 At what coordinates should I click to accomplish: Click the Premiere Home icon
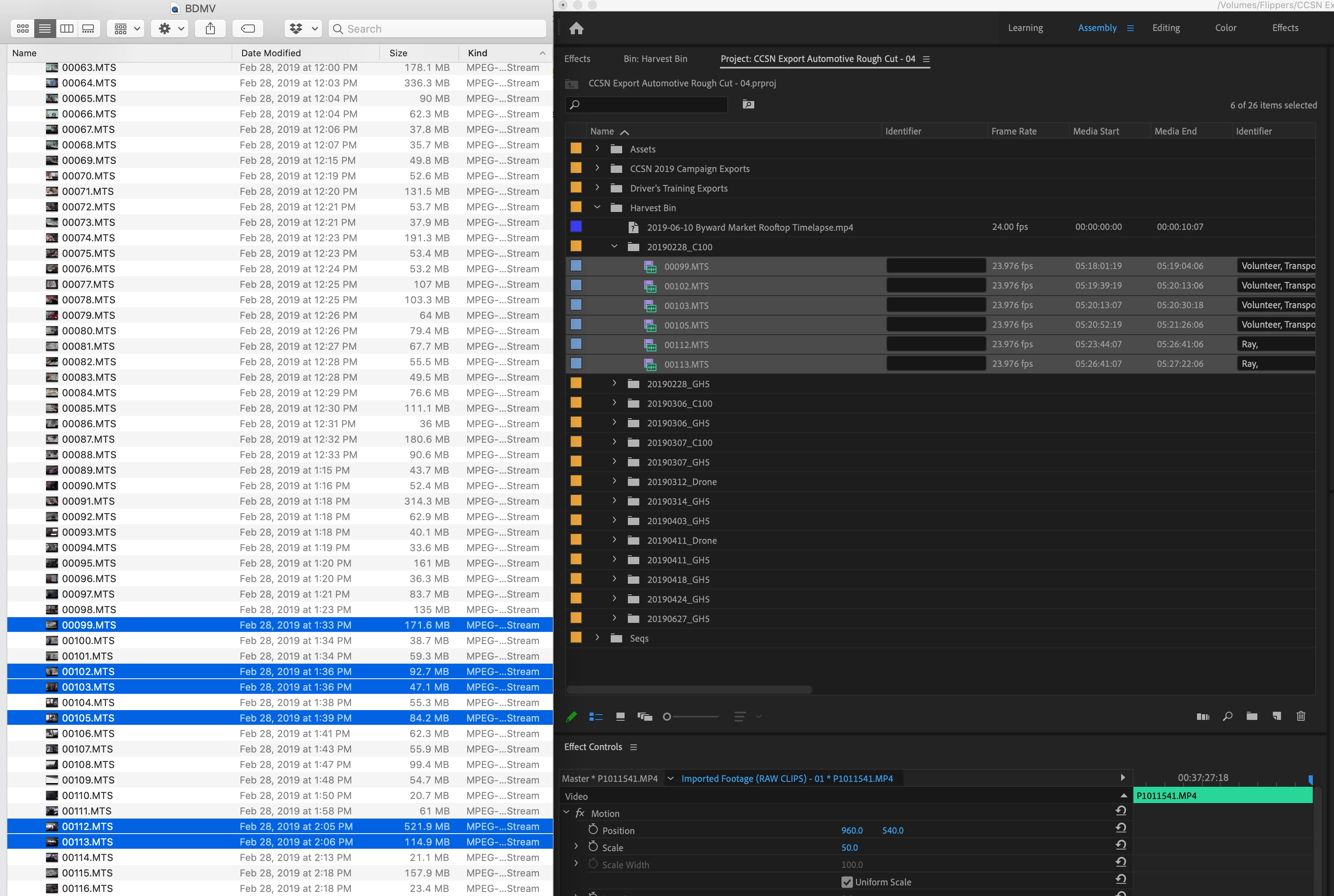[x=576, y=28]
